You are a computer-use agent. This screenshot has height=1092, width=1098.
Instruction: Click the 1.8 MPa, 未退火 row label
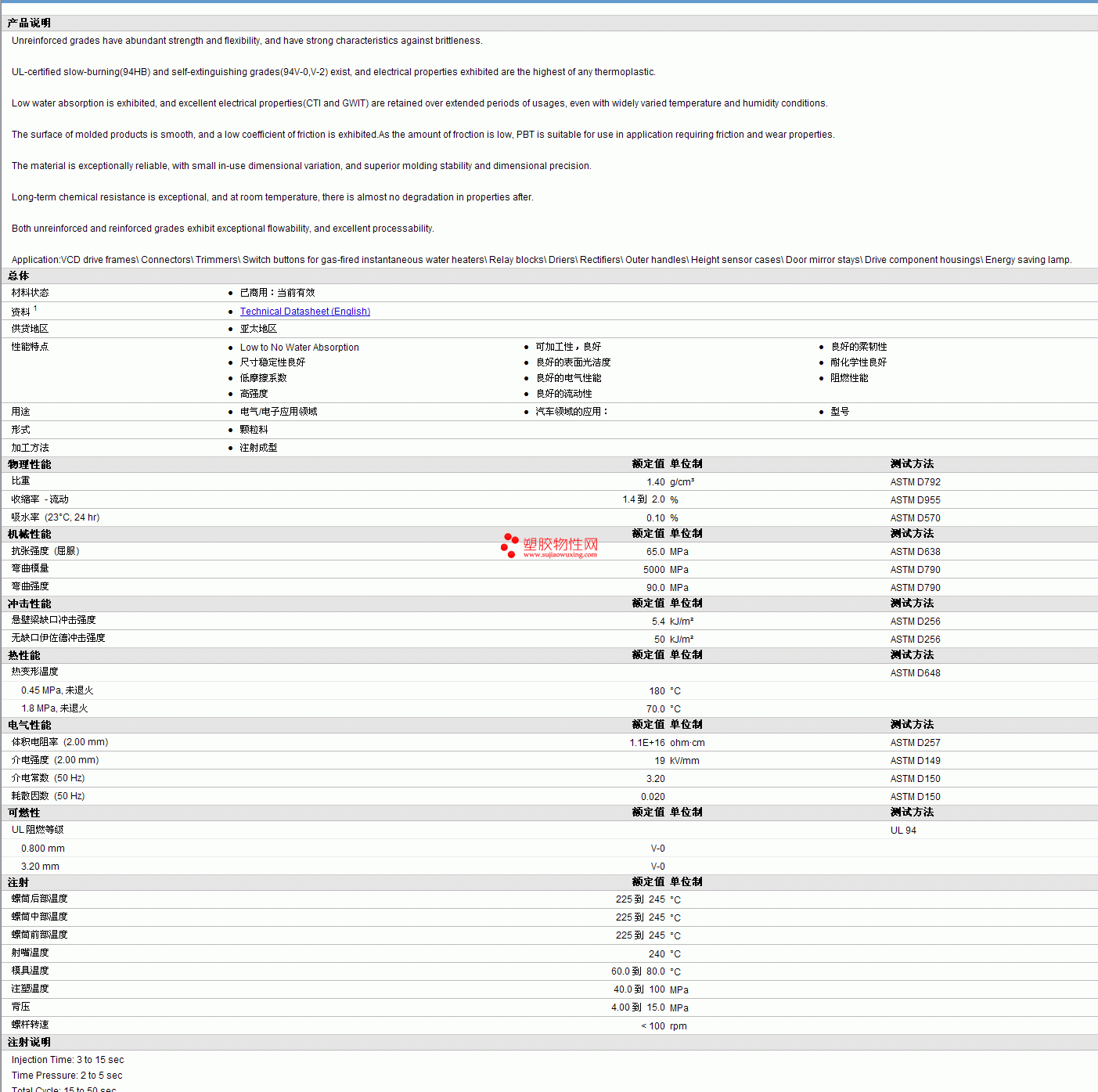pos(55,708)
